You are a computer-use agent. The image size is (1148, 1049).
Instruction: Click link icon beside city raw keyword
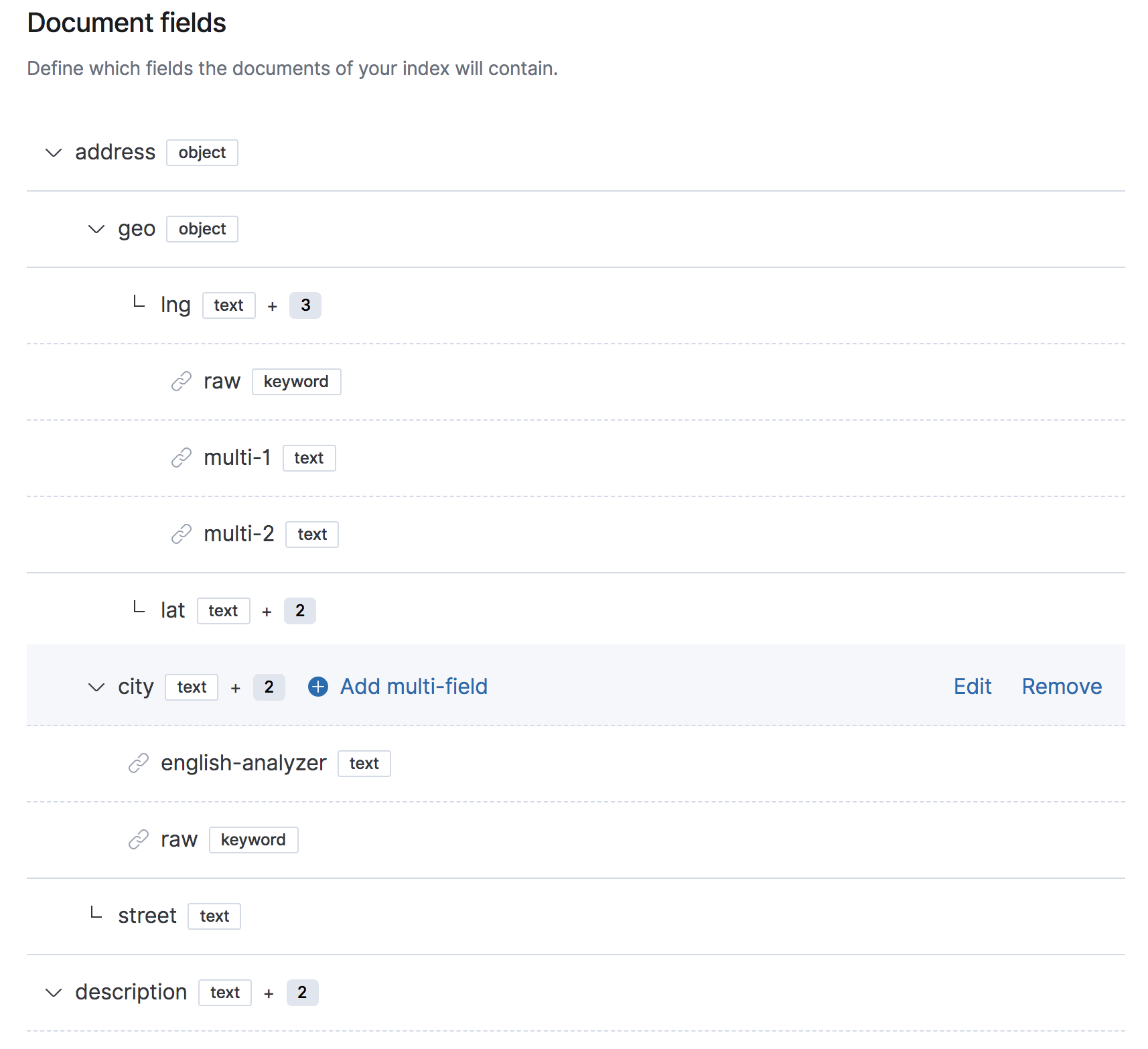(139, 840)
